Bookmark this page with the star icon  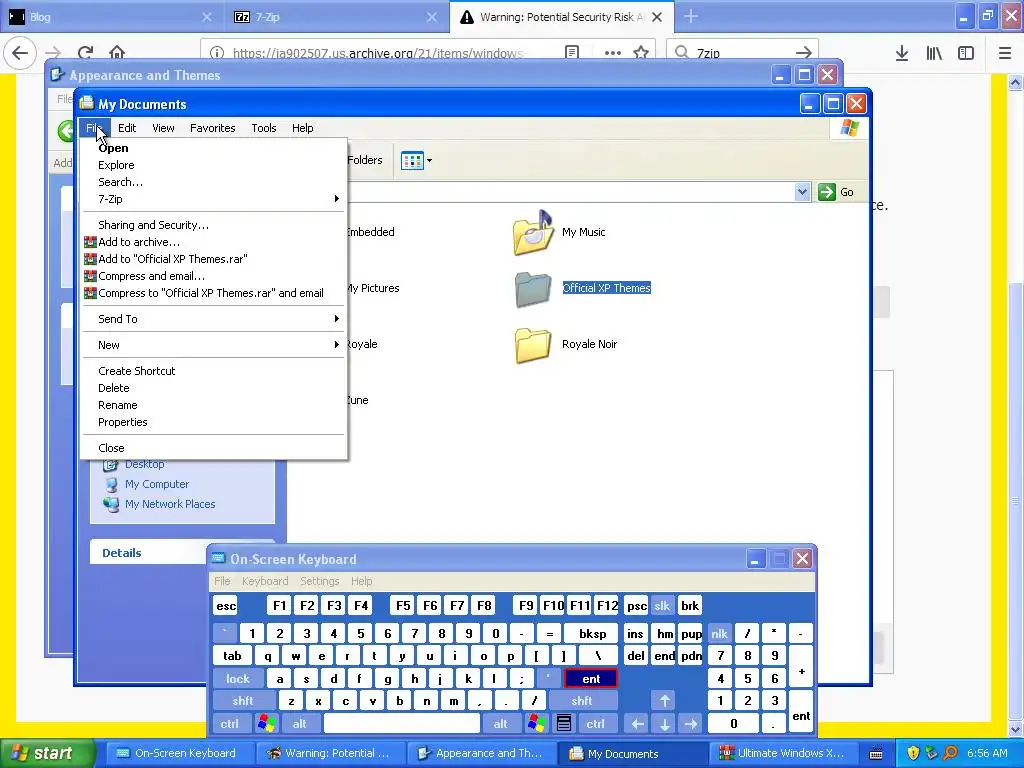[641, 53]
